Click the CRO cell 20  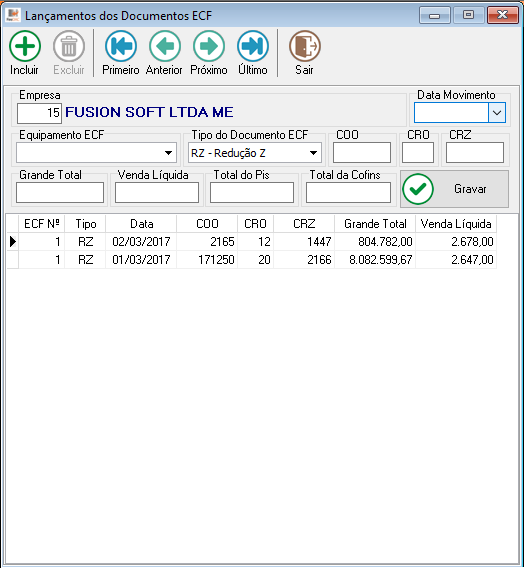click(256, 260)
